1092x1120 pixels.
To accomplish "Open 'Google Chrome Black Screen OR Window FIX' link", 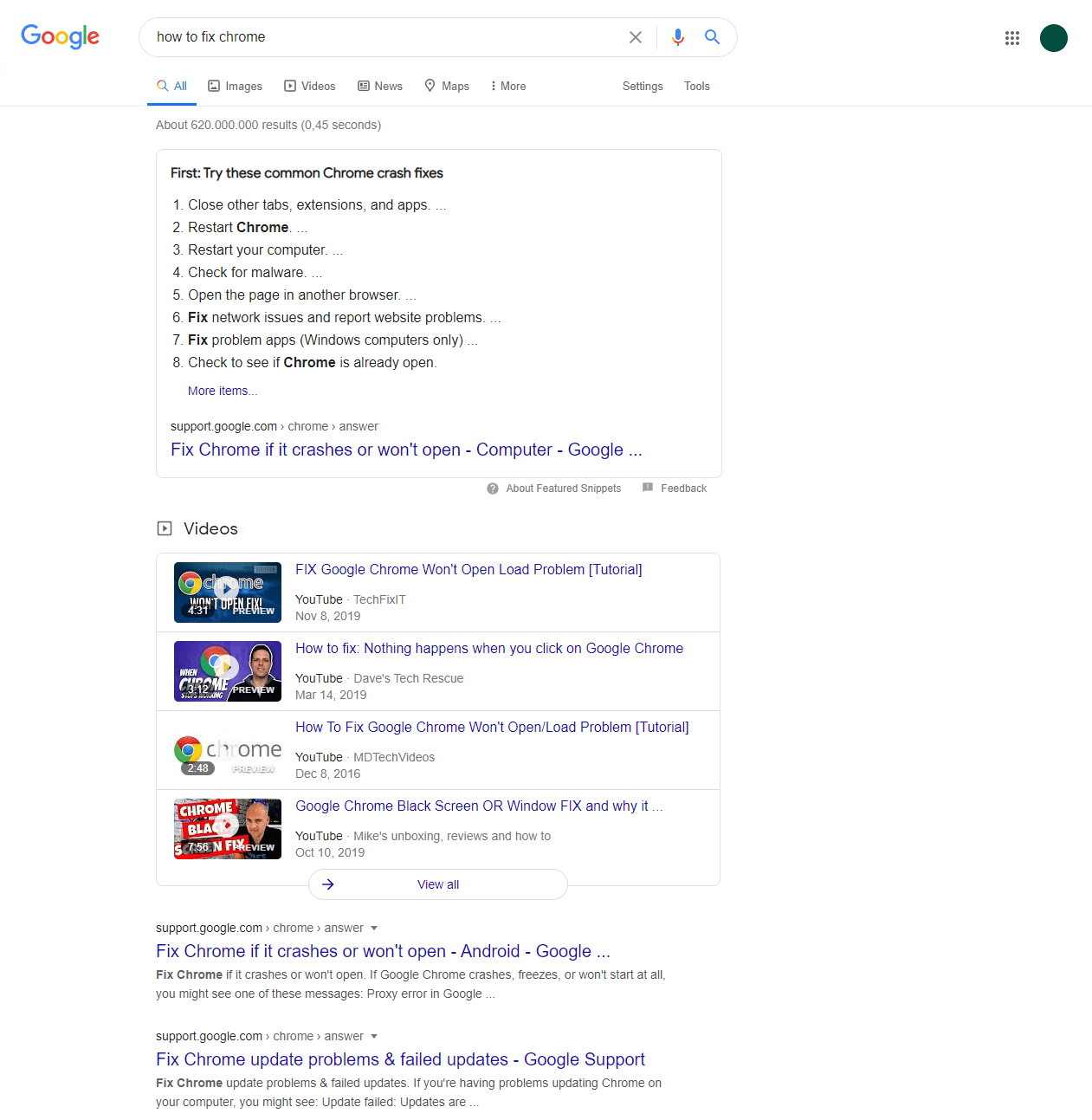I will (x=479, y=806).
